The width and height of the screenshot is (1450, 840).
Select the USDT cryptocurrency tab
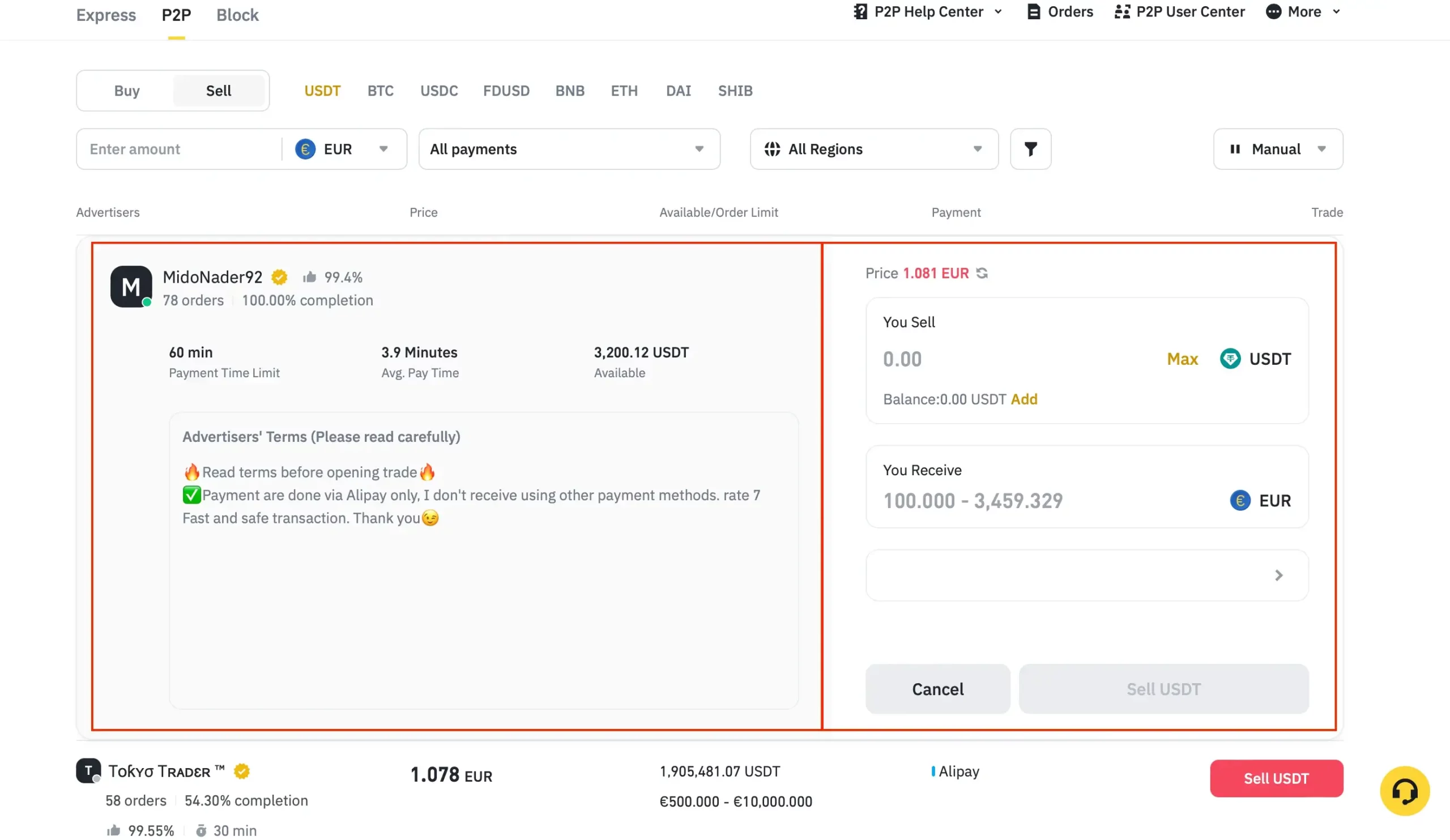pos(322,89)
